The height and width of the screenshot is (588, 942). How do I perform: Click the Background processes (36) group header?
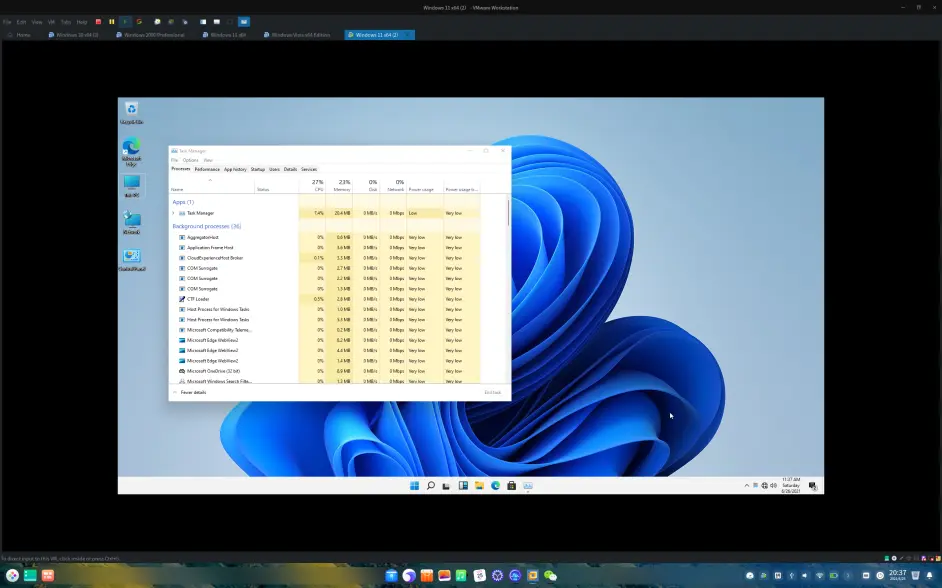click(x=207, y=226)
